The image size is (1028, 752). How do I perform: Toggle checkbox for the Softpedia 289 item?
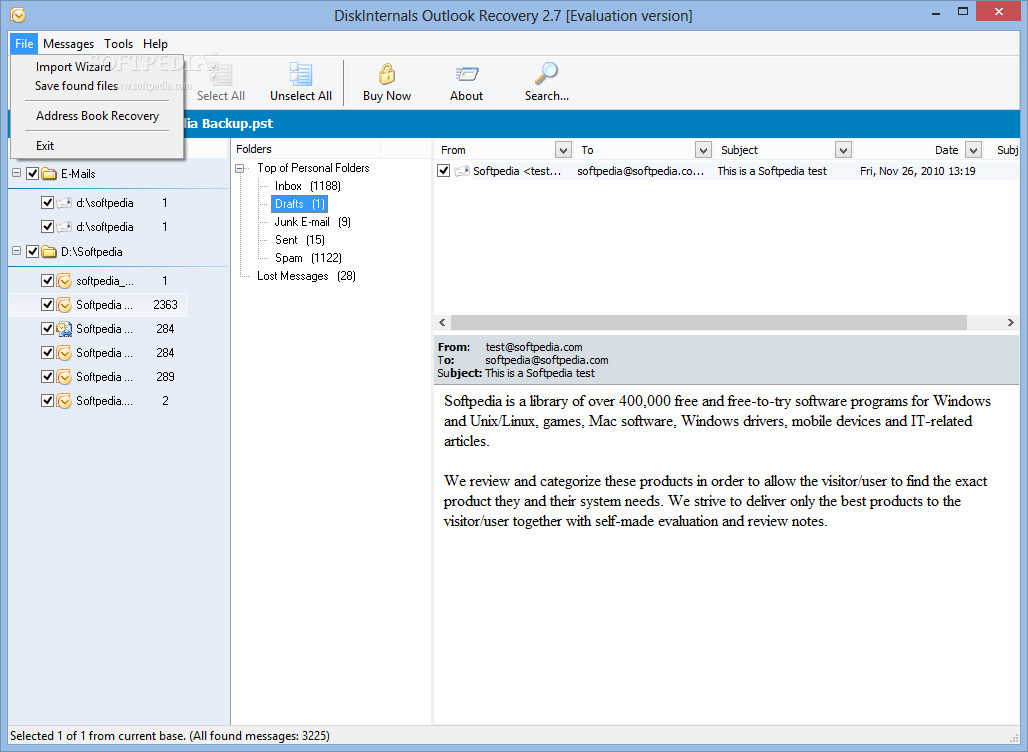coord(47,377)
